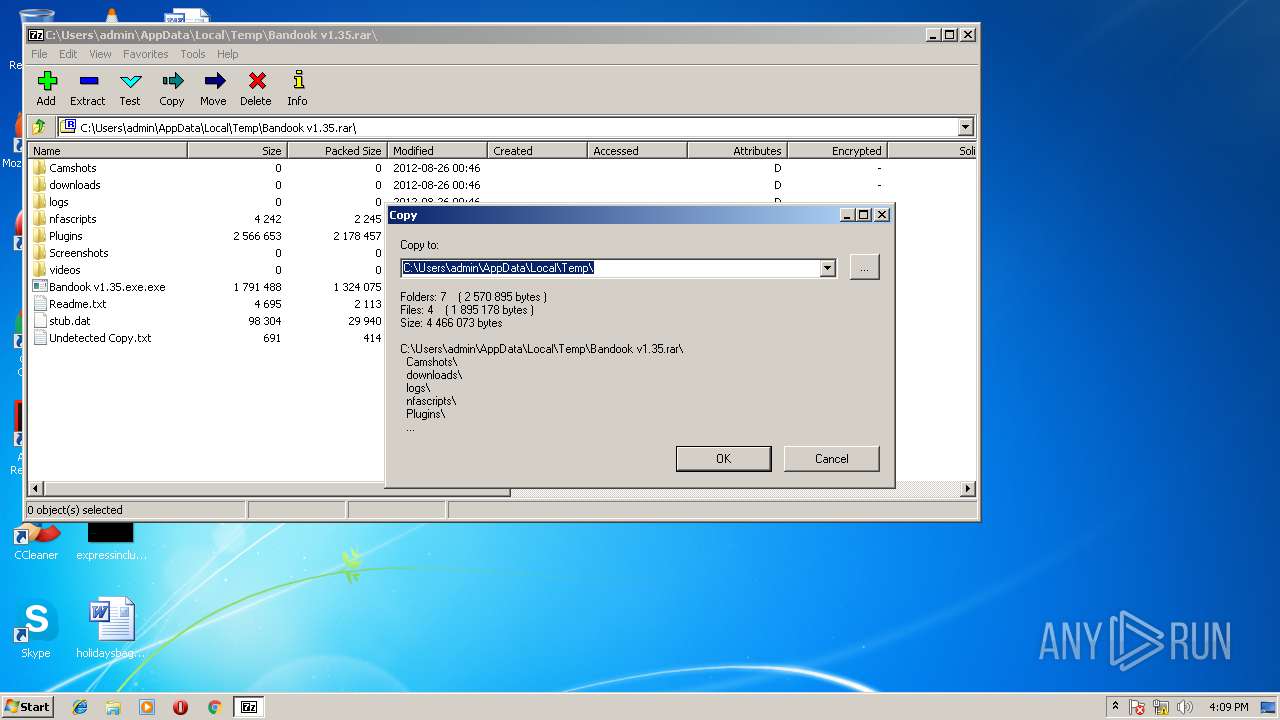
Task: Select the stub.dat file icon
Action: (40, 321)
